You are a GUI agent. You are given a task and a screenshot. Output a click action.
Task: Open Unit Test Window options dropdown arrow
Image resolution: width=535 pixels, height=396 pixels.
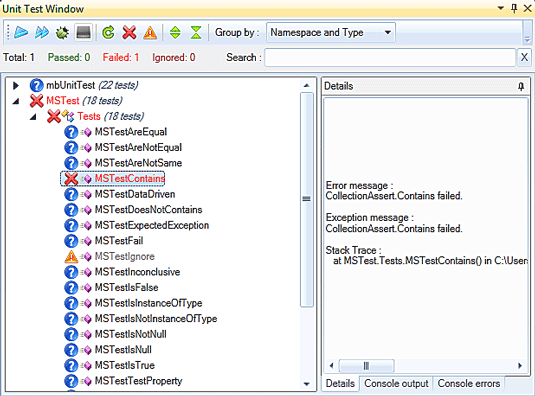pyautogui.click(x=501, y=8)
